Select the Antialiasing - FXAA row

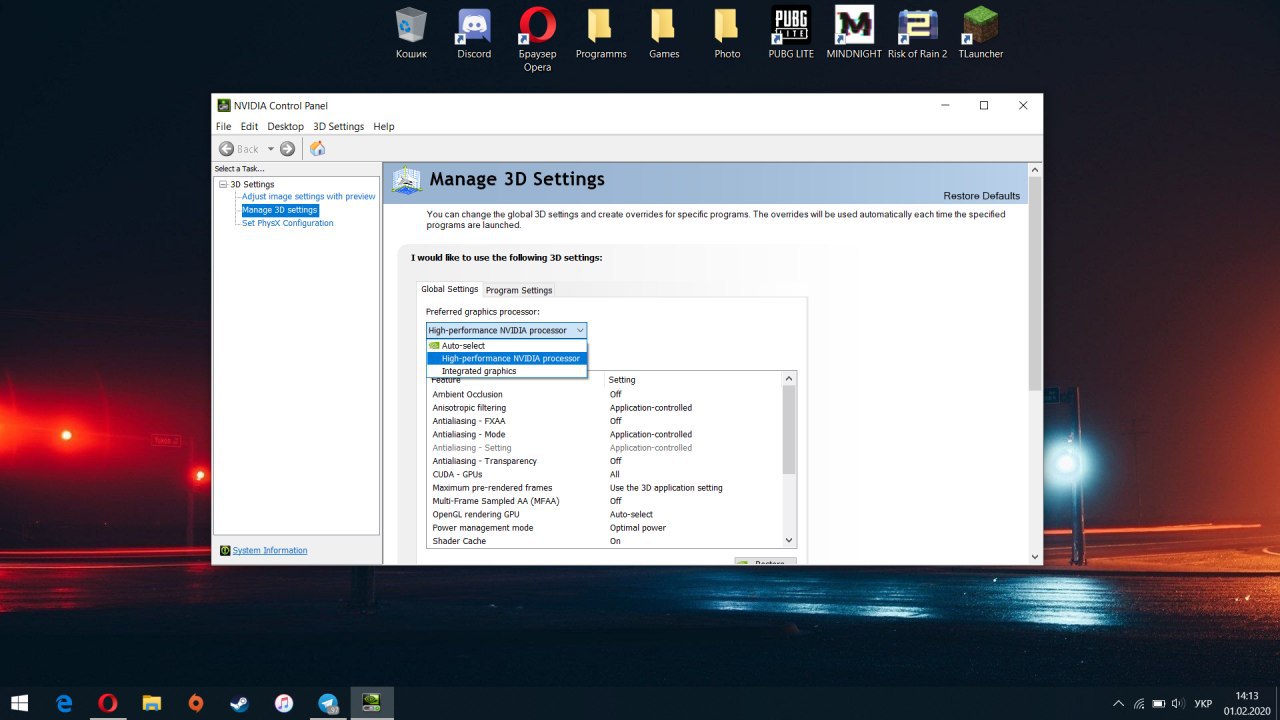coord(604,421)
